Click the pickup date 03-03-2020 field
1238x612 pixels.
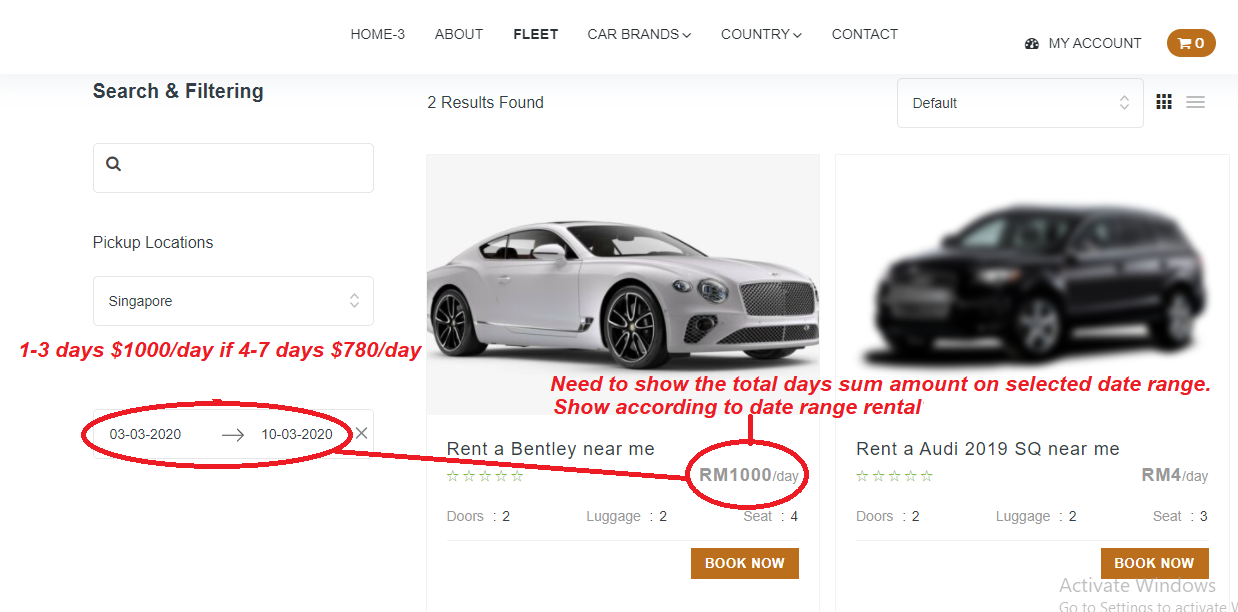146,434
